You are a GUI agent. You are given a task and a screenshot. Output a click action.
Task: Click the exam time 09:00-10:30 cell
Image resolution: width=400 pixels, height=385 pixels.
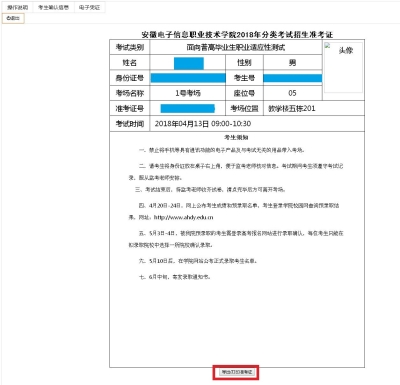257,124
